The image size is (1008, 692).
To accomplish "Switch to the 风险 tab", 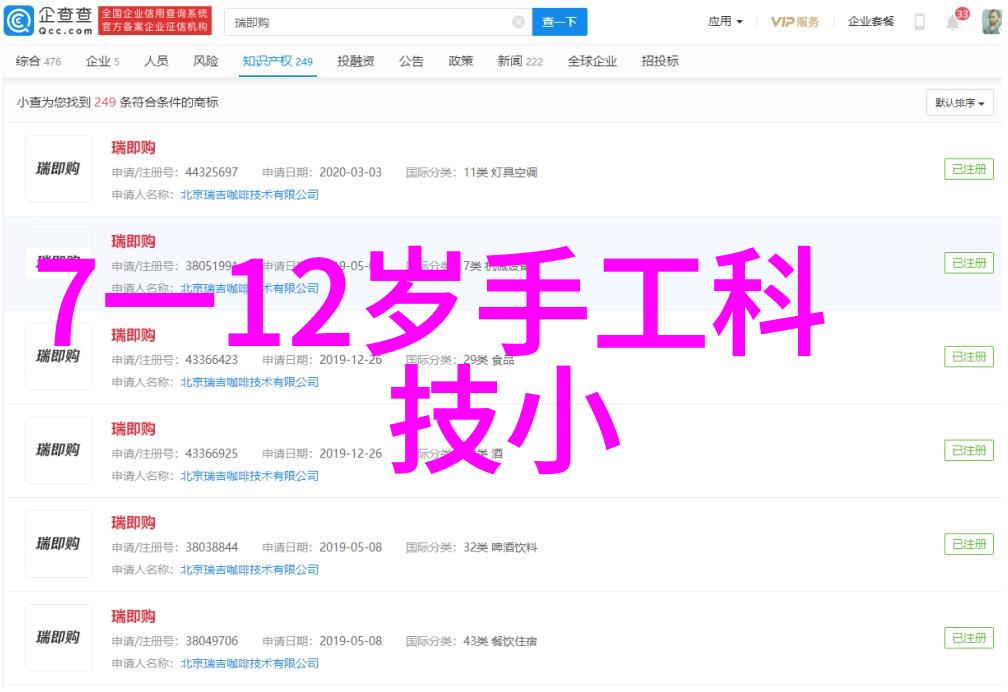I will [x=206, y=61].
